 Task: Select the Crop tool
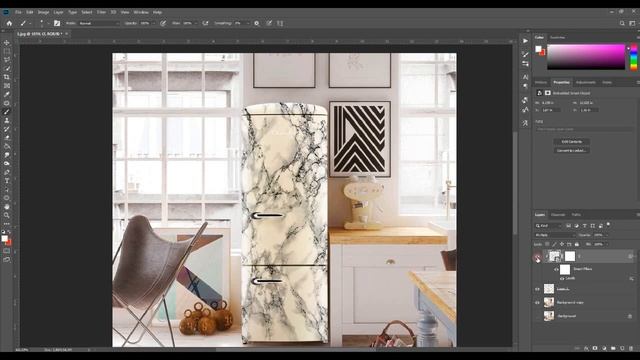tap(7, 77)
